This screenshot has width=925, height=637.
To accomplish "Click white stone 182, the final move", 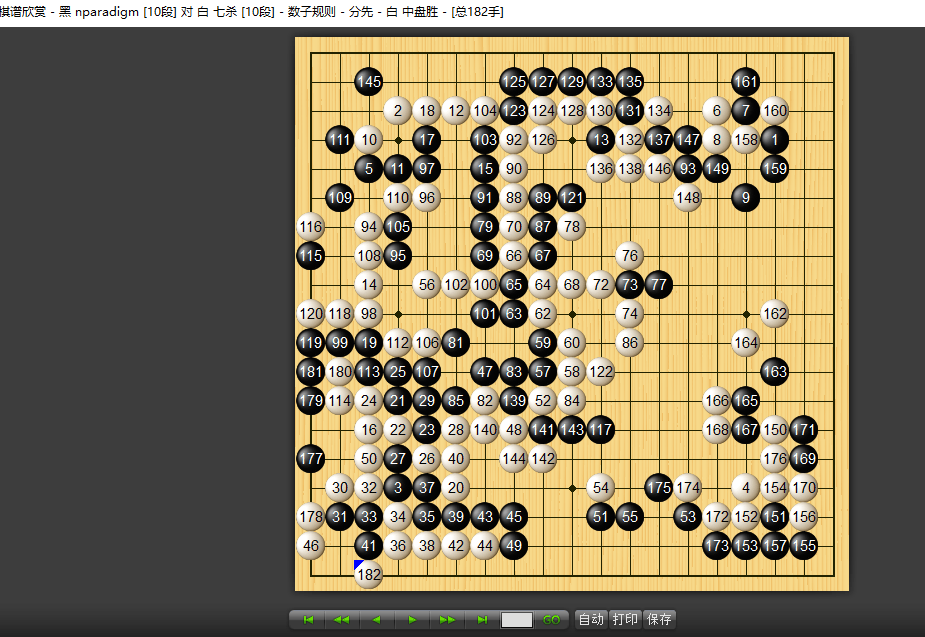I will [369, 575].
